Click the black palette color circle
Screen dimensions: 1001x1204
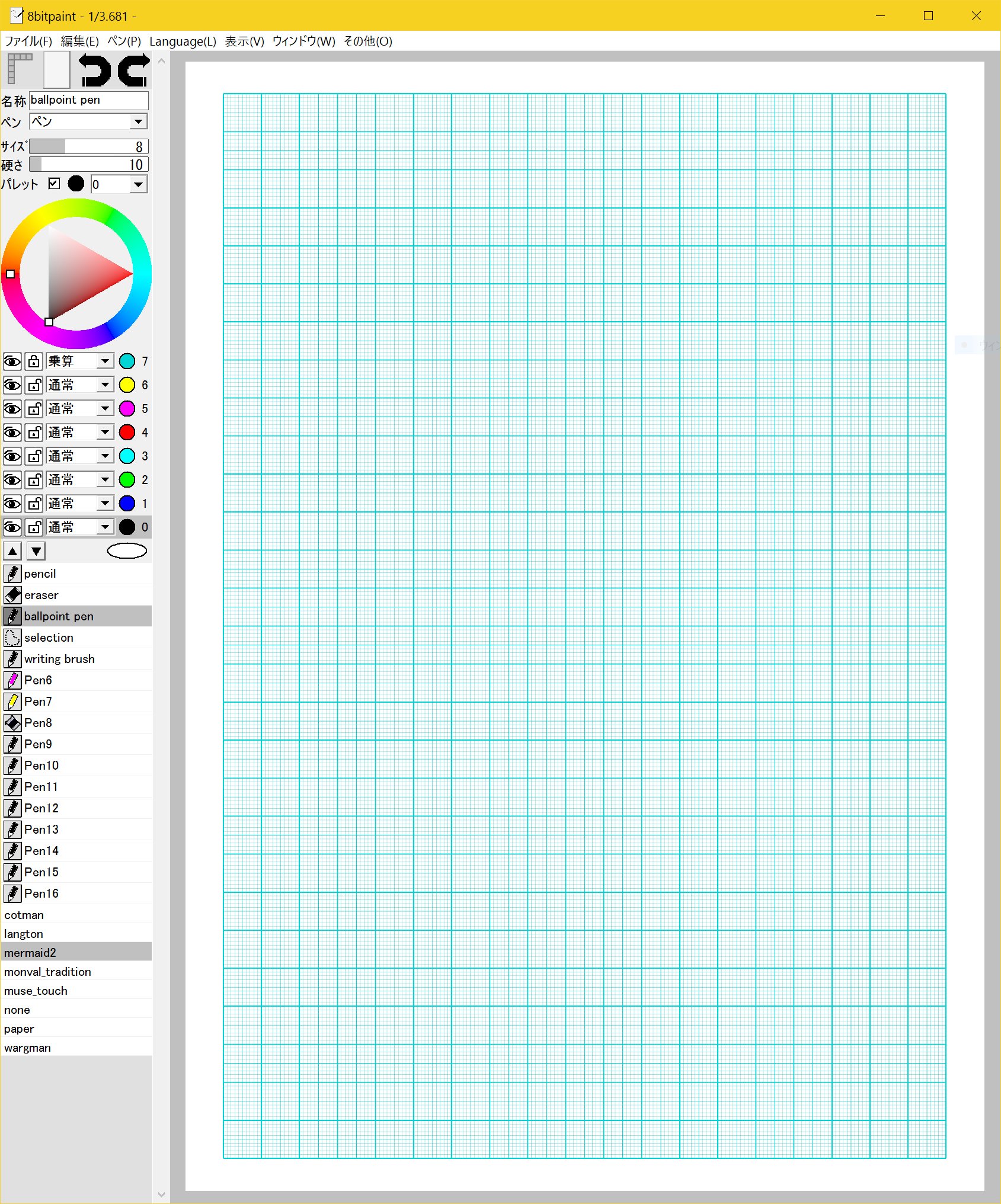pos(76,184)
